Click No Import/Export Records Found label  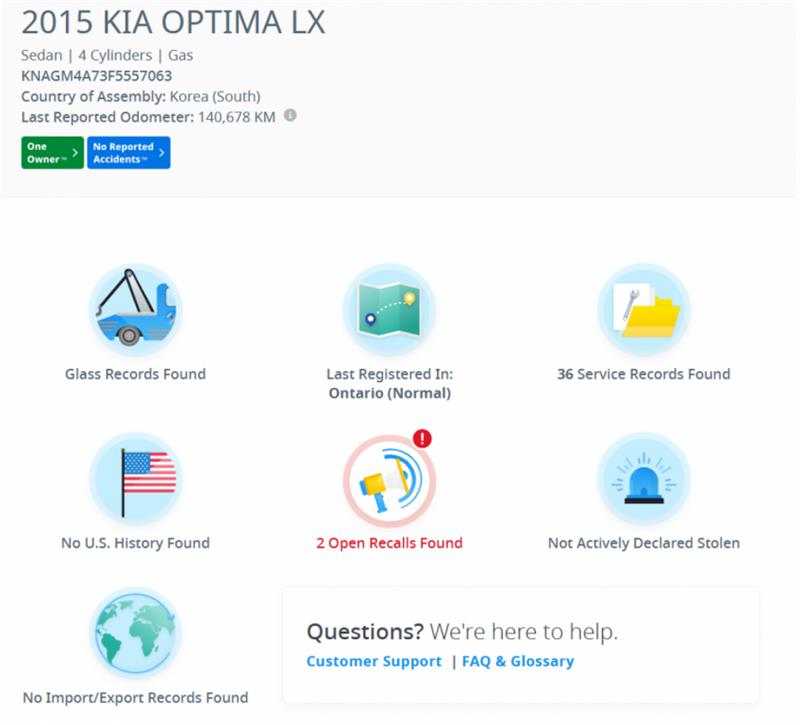click(x=136, y=697)
